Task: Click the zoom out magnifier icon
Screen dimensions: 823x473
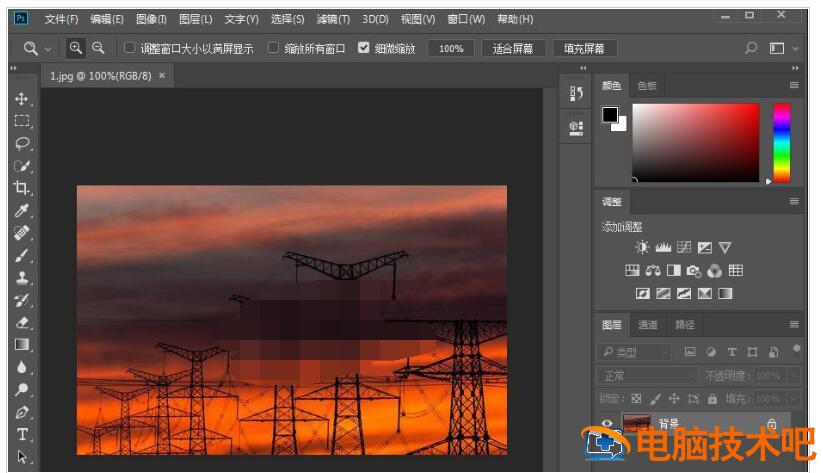Action: click(98, 48)
